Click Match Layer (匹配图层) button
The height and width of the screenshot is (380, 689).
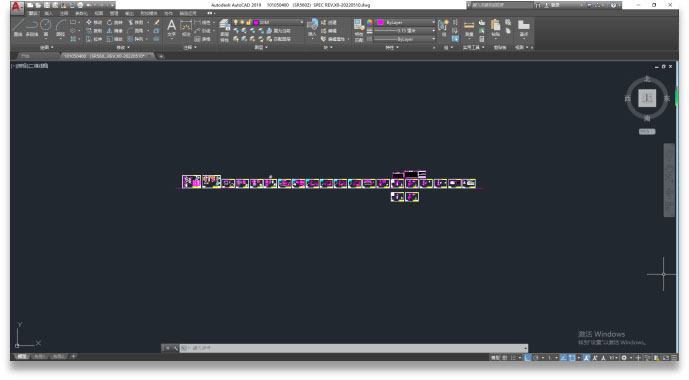279,39
